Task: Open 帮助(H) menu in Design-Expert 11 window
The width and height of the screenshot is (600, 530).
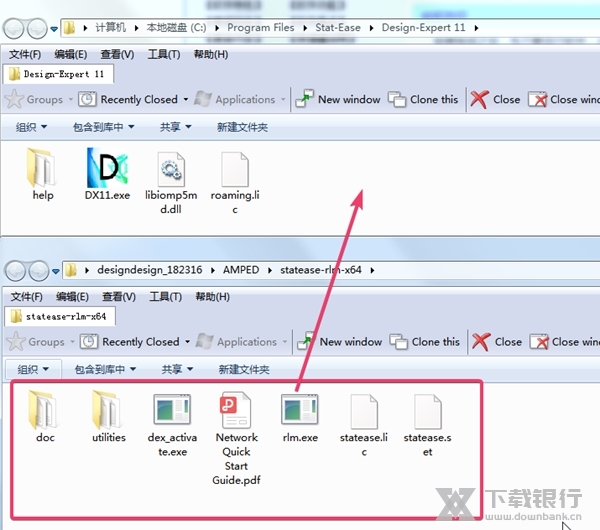Action: [211, 55]
